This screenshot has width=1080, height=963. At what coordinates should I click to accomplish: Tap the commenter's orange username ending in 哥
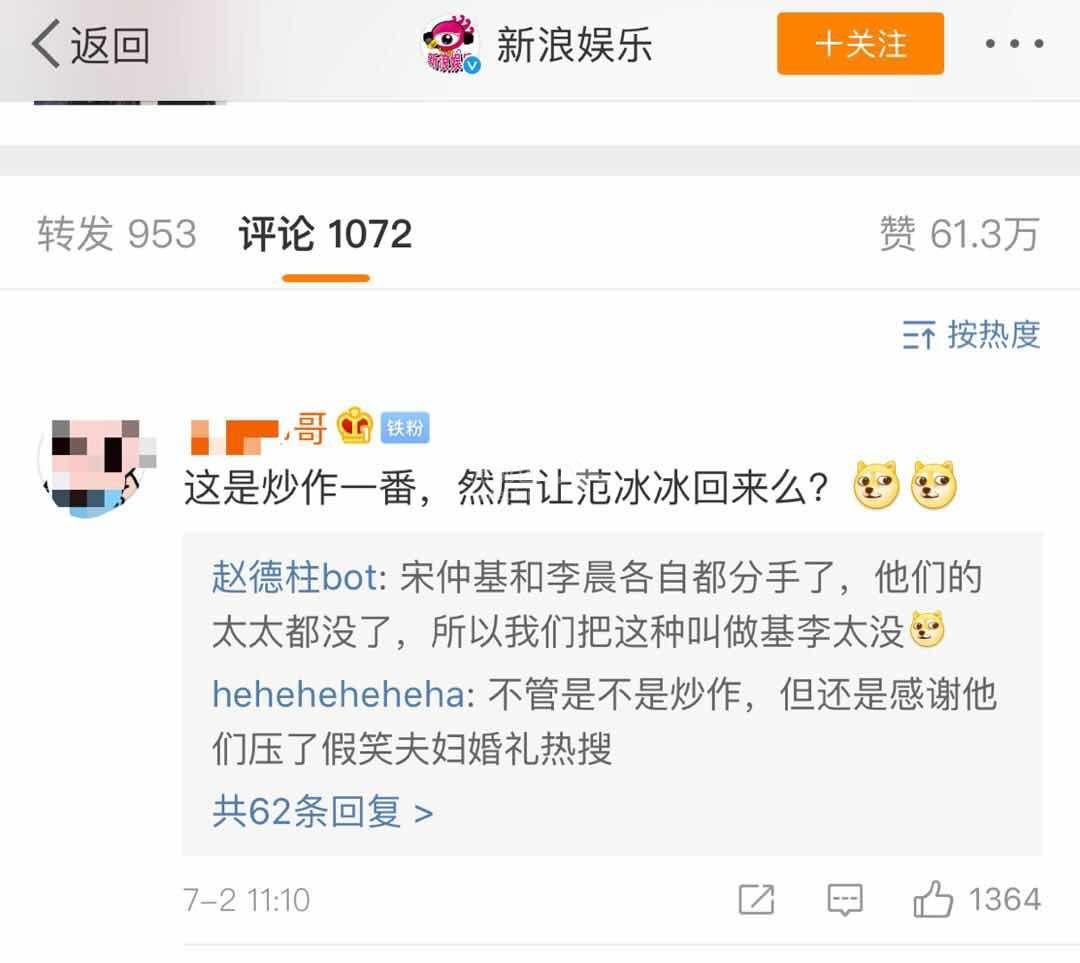pos(258,428)
